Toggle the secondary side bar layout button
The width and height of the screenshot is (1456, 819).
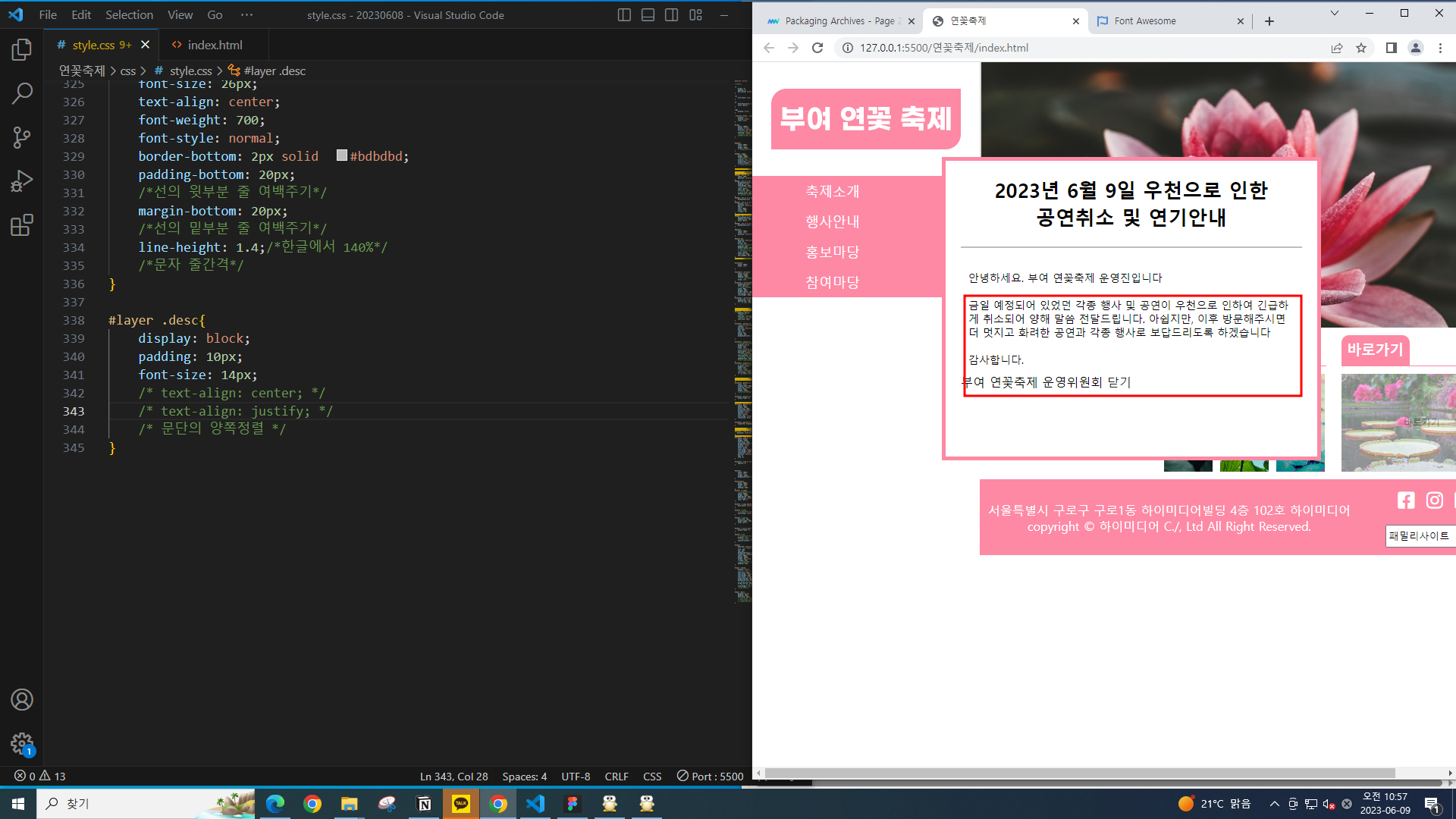tap(671, 15)
